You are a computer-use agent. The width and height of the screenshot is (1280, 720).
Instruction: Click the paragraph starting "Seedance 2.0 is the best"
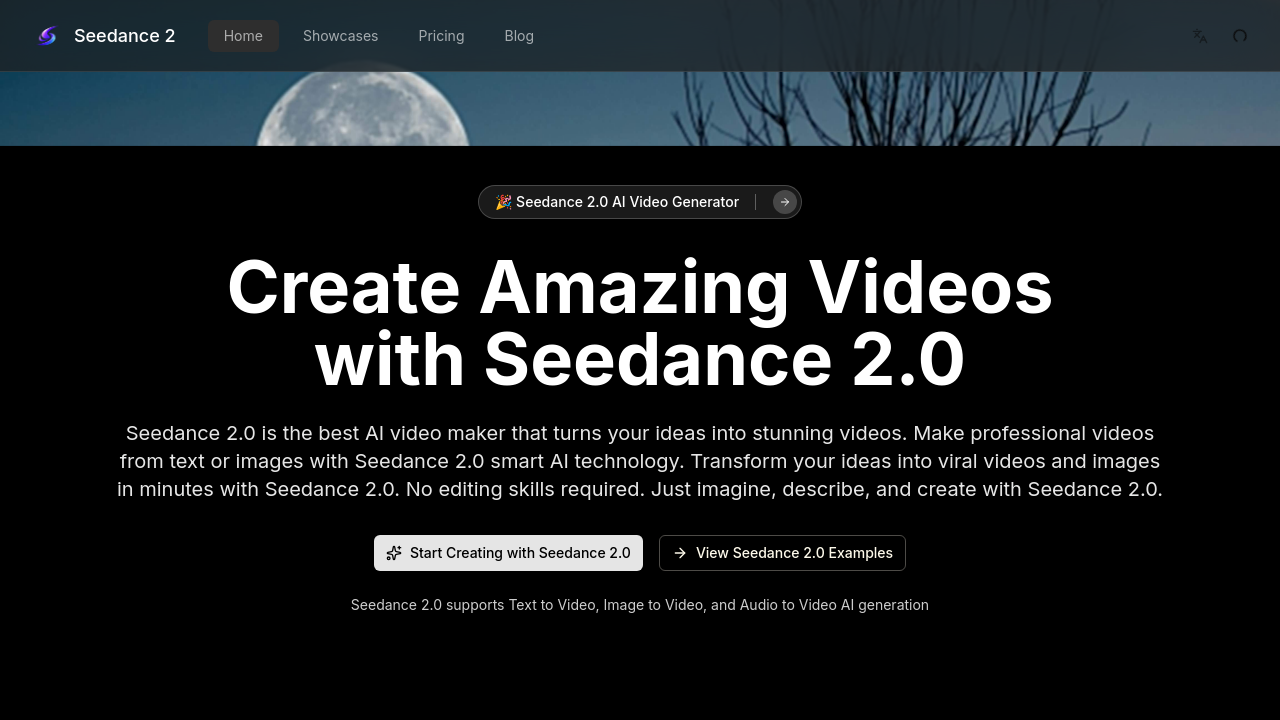[640, 461]
